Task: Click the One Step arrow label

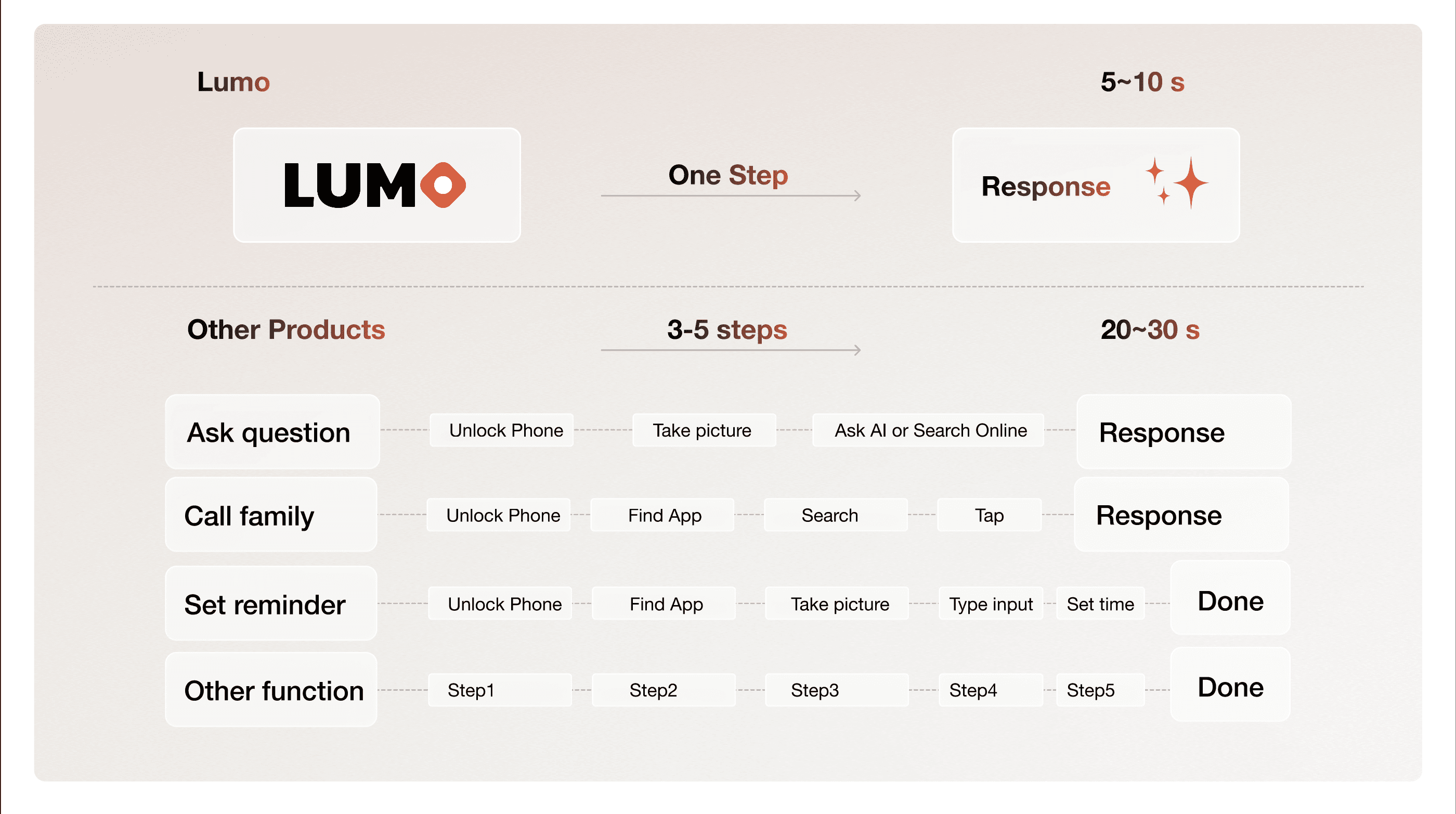Action: [728, 175]
